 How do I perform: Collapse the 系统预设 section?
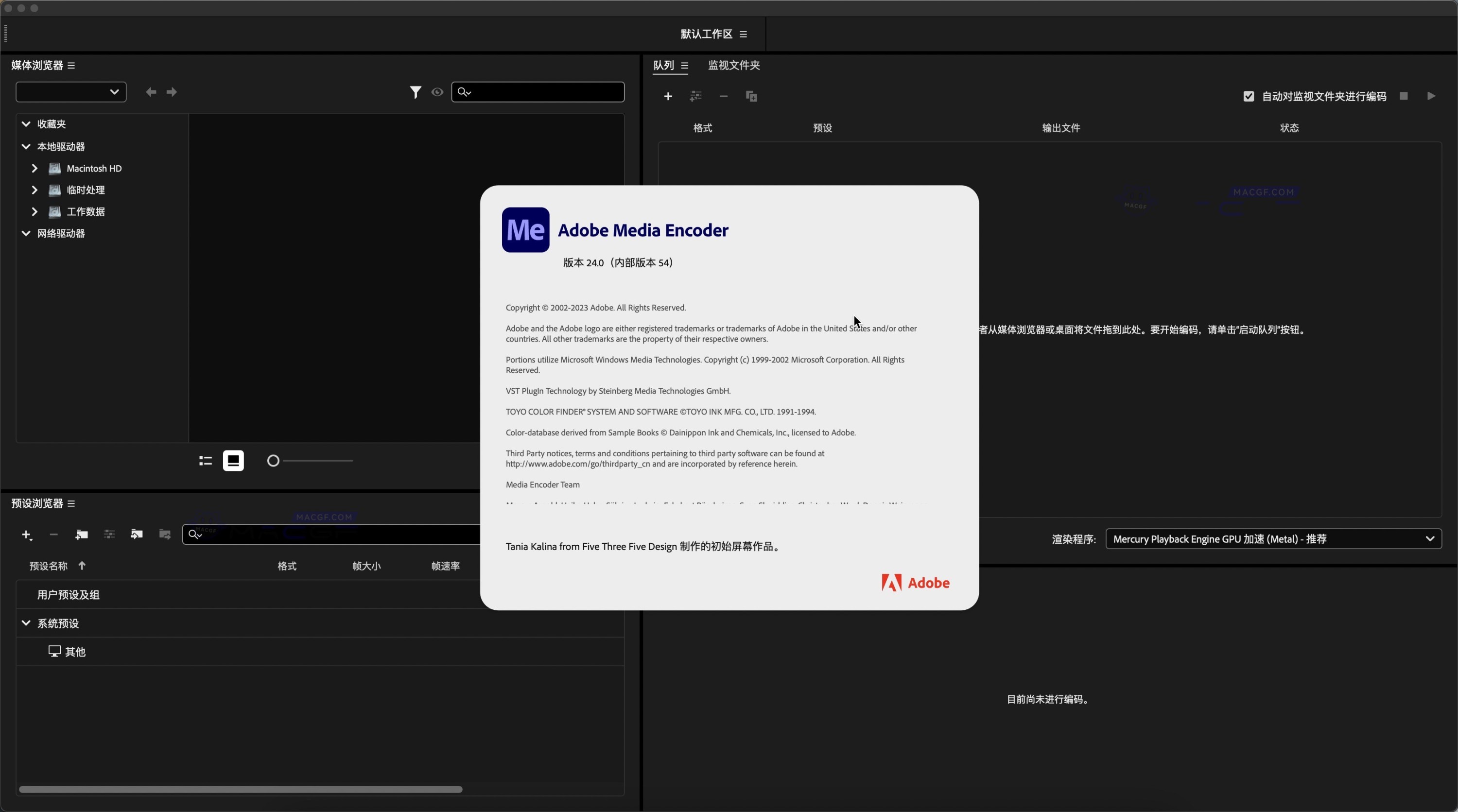tap(26, 623)
